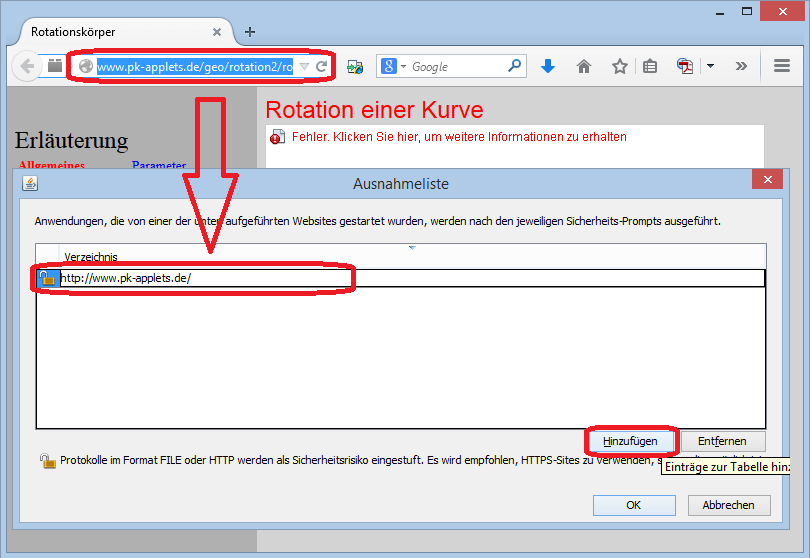The width and height of the screenshot is (810, 558).
Task: Open the Google search engine dropdown
Action: [x=395, y=67]
